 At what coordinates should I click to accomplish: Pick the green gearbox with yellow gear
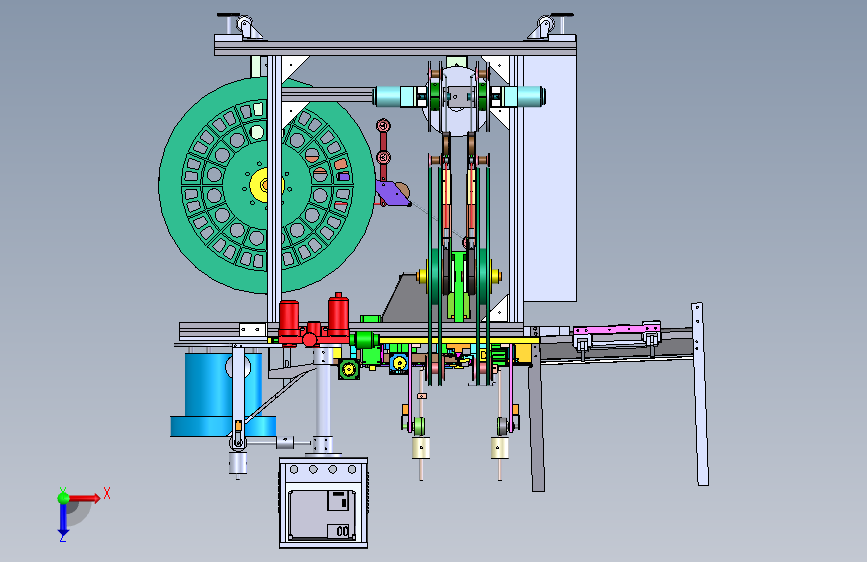click(348, 368)
